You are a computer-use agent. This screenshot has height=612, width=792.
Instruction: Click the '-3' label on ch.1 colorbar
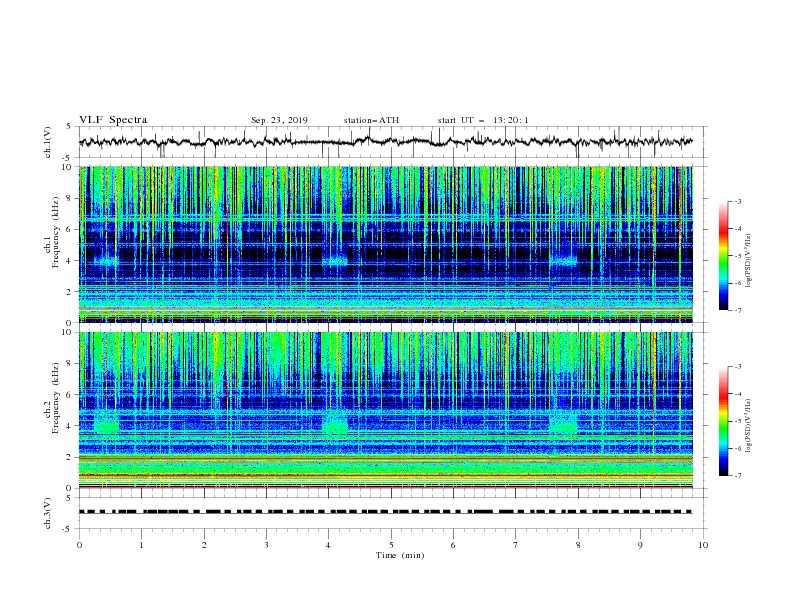click(737, 201)
